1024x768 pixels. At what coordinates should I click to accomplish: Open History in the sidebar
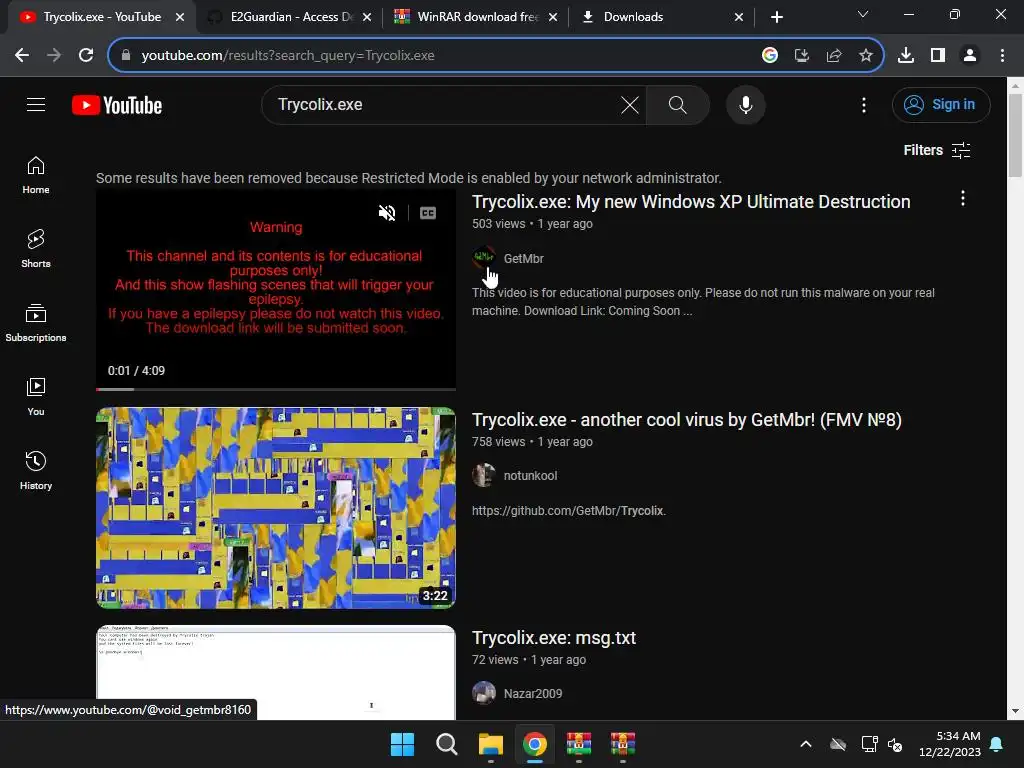pos(36,470)
